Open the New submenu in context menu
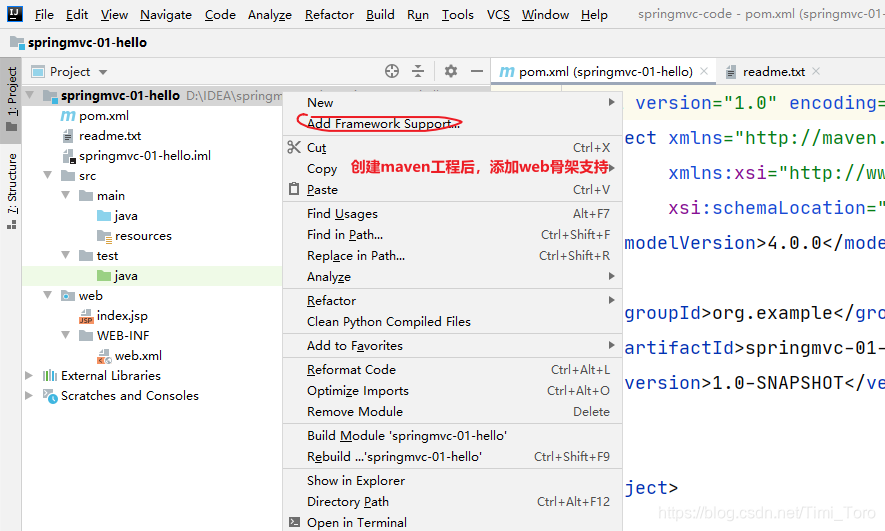Image resolution: width=885 pixels, height=531 pixels. pos(452,103)
